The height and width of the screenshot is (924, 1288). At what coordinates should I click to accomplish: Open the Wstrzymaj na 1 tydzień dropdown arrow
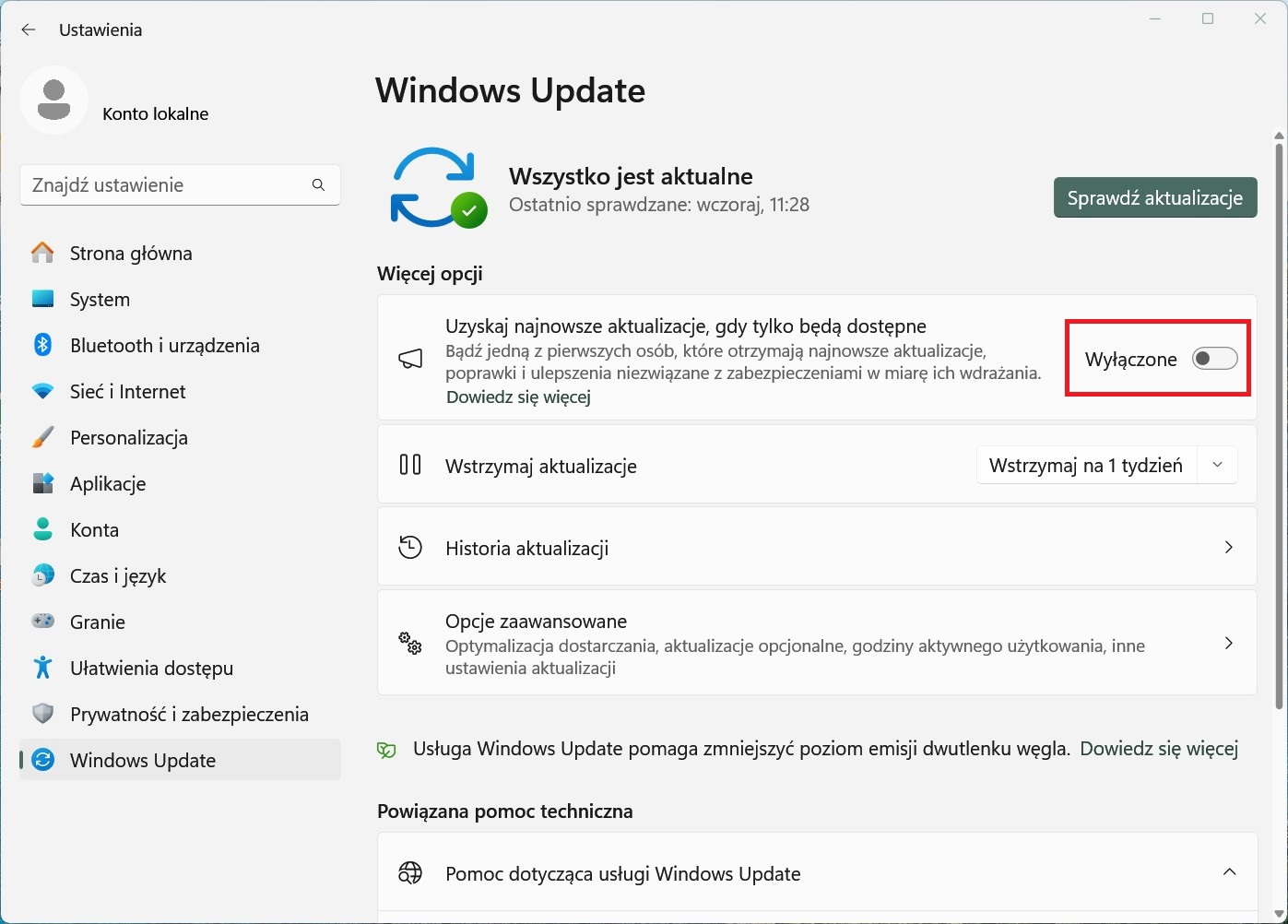pos(1217,465)
